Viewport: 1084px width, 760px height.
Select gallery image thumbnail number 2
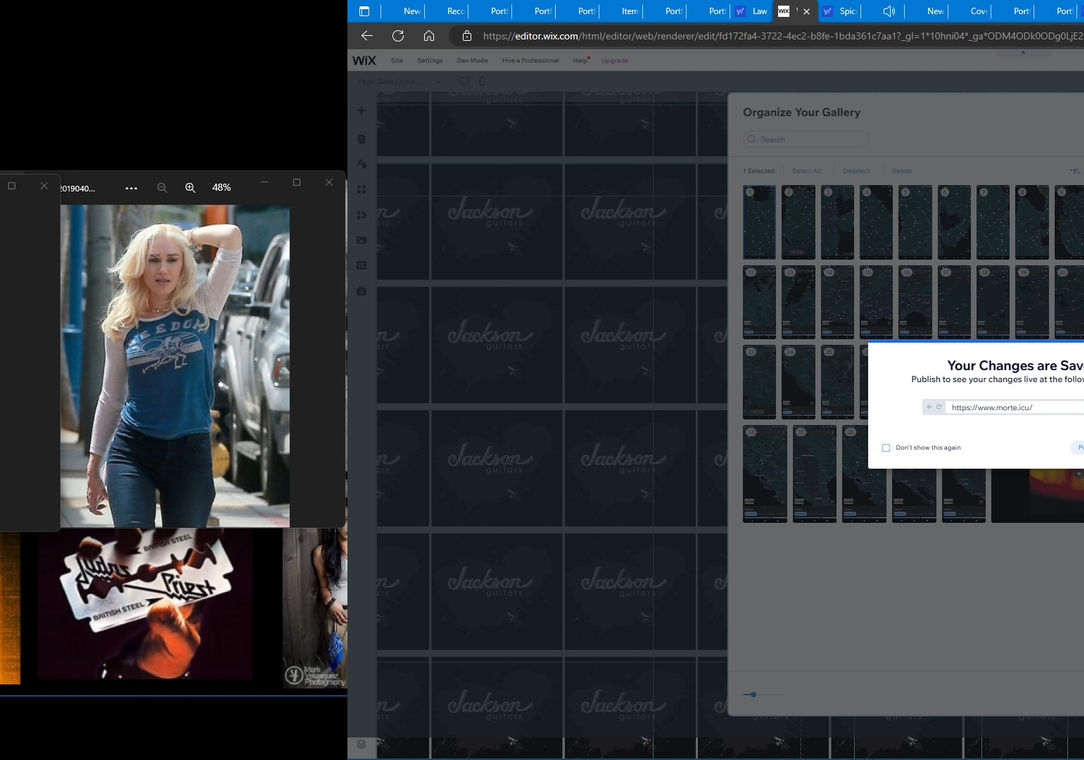coord(798,222)
